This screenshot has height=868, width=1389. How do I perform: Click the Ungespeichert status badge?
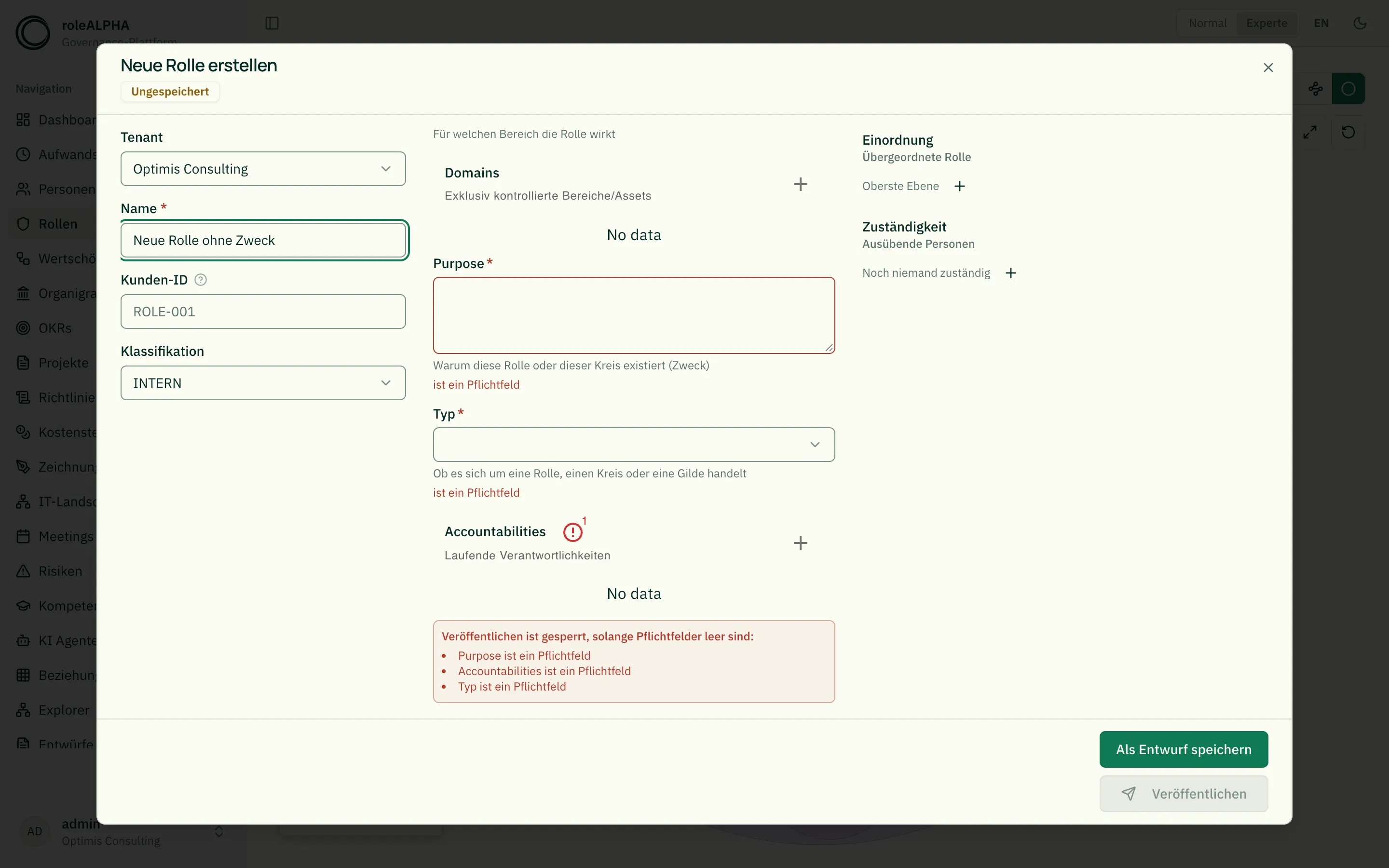[x=170, y=92]
